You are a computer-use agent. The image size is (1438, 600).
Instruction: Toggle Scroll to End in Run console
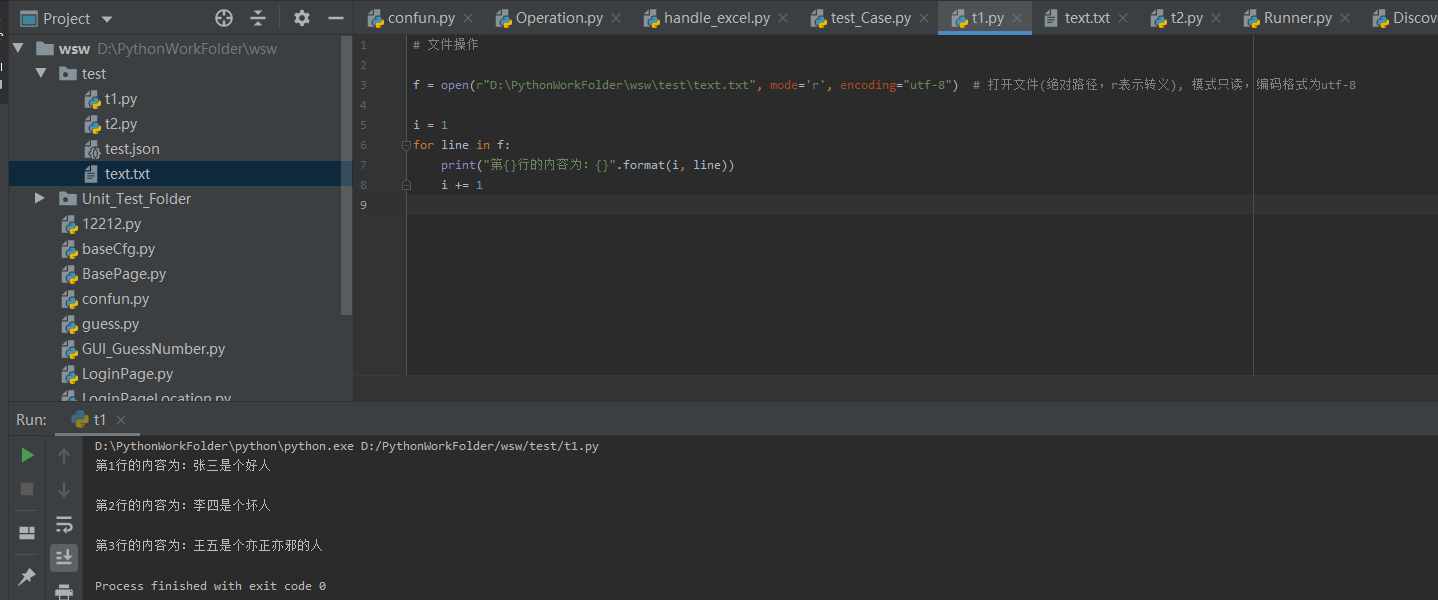coord(64,557)
